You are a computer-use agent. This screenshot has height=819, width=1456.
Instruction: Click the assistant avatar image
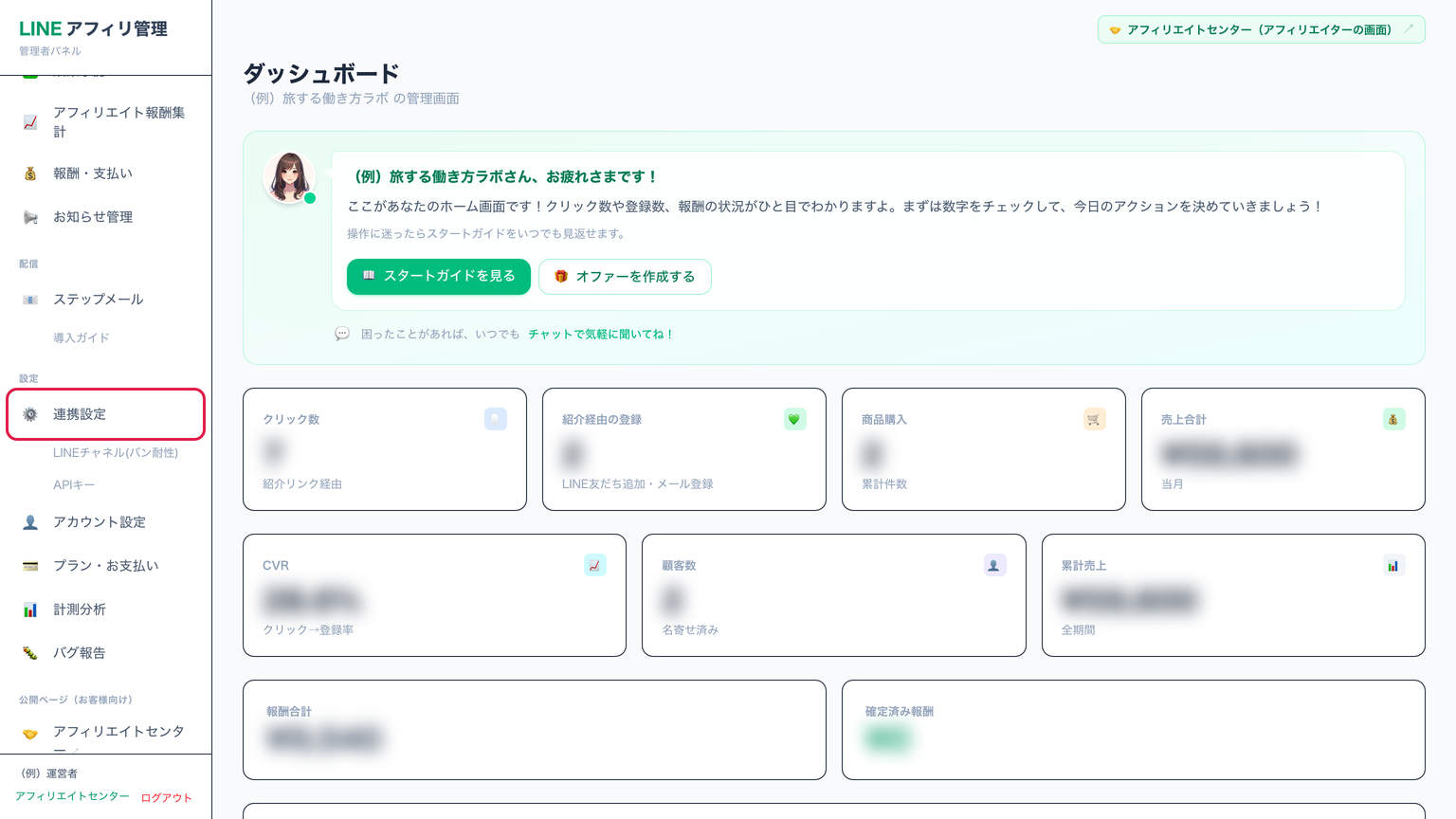point(289,177)
